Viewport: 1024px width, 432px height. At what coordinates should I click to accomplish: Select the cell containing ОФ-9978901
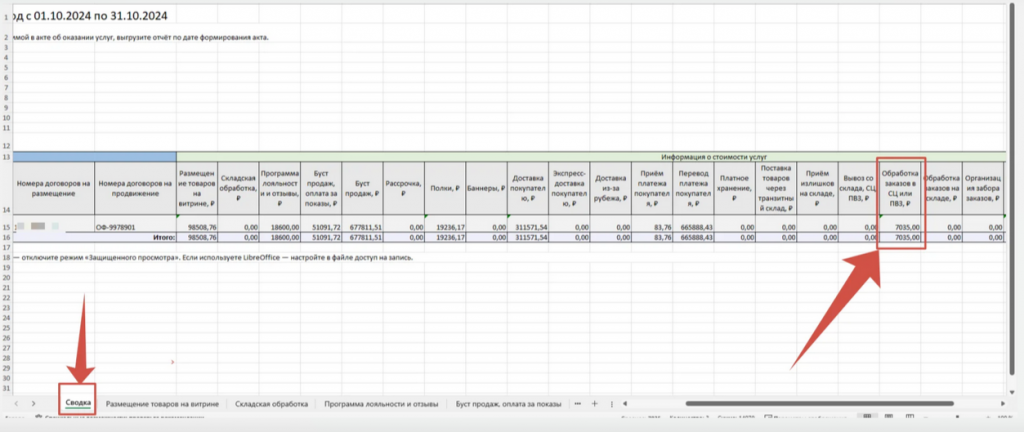(x=135, y=228)
